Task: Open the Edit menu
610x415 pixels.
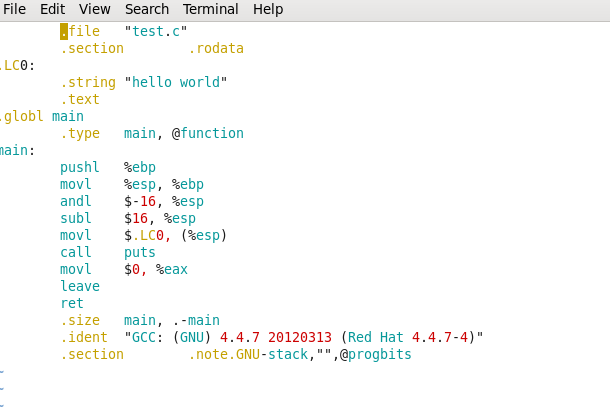Action: point(53,9)
